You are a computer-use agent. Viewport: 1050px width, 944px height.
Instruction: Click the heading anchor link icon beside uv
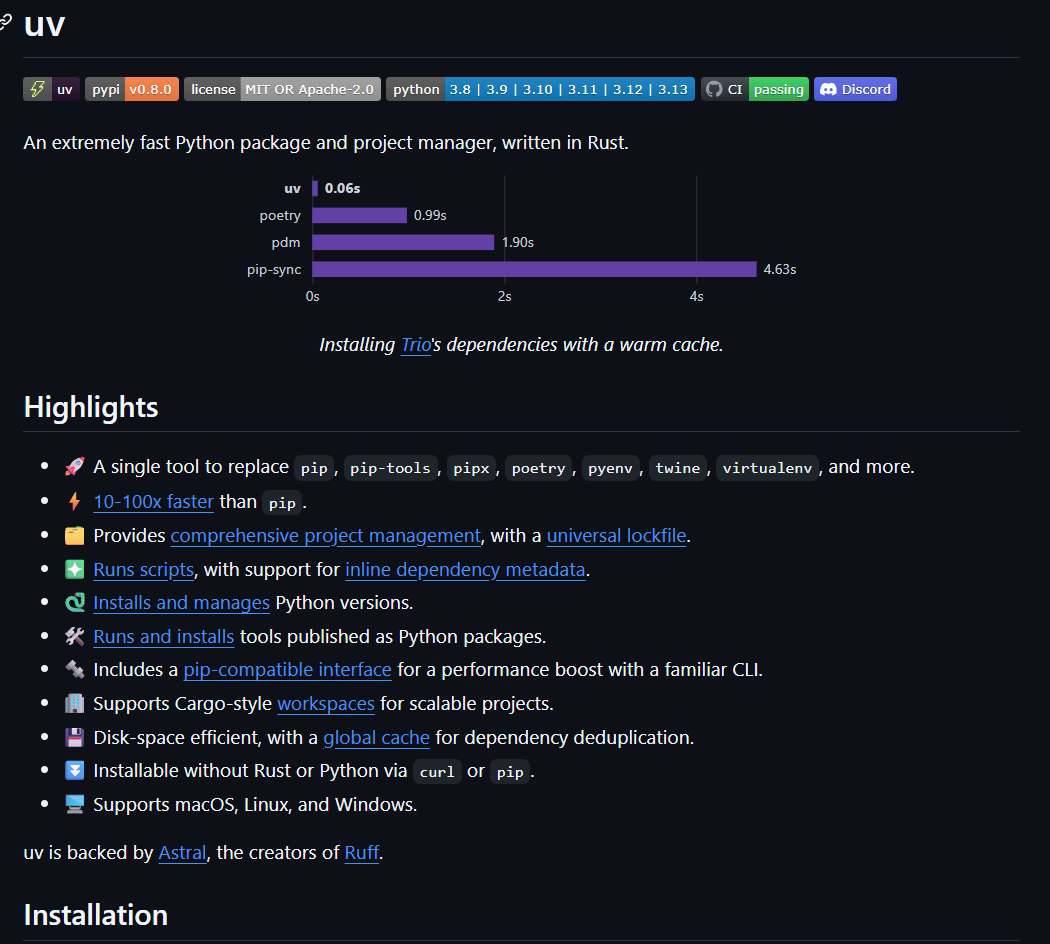point(5,22)
